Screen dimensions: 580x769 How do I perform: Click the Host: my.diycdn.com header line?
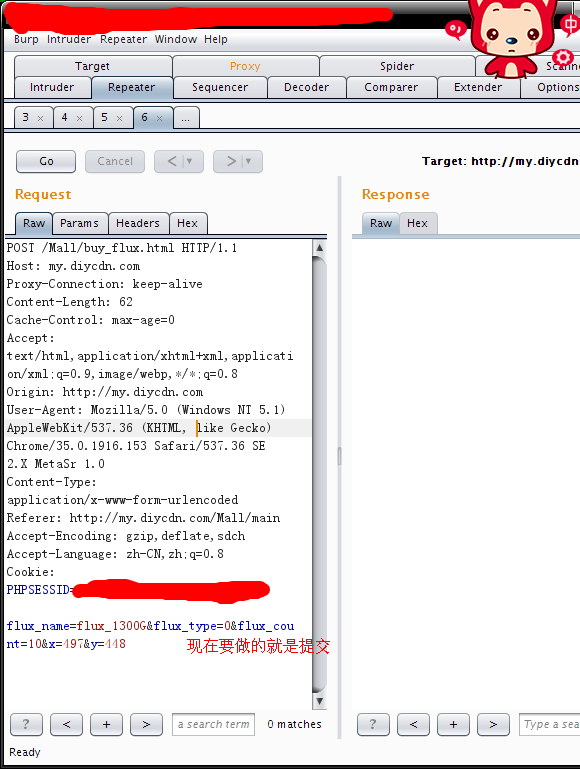[73, 266]
